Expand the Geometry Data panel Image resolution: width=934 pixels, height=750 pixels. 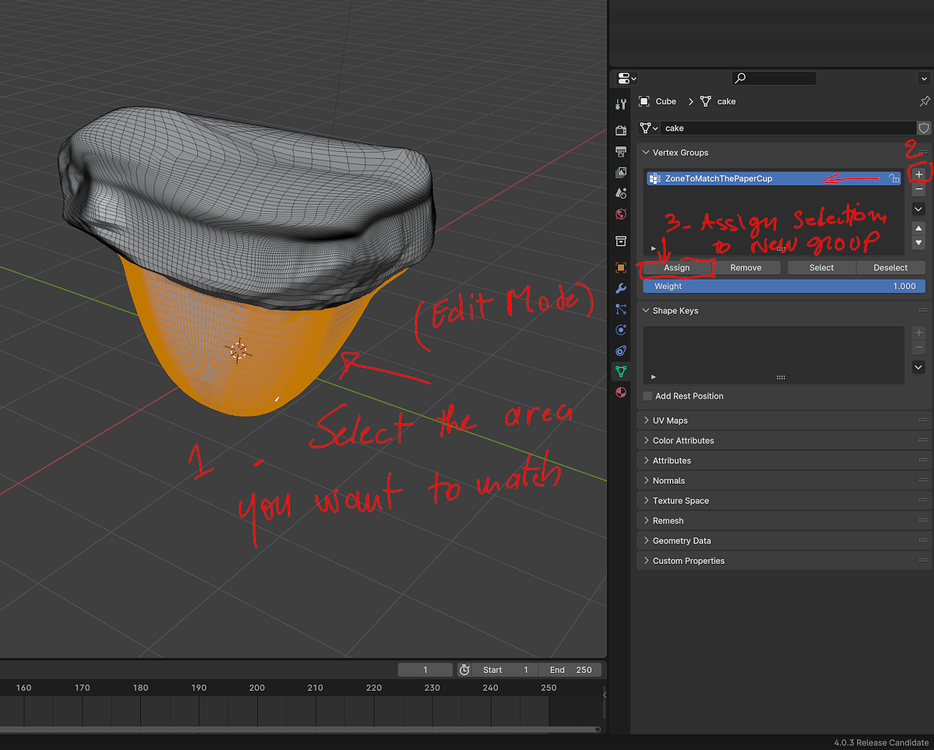(x=646, y=541)
